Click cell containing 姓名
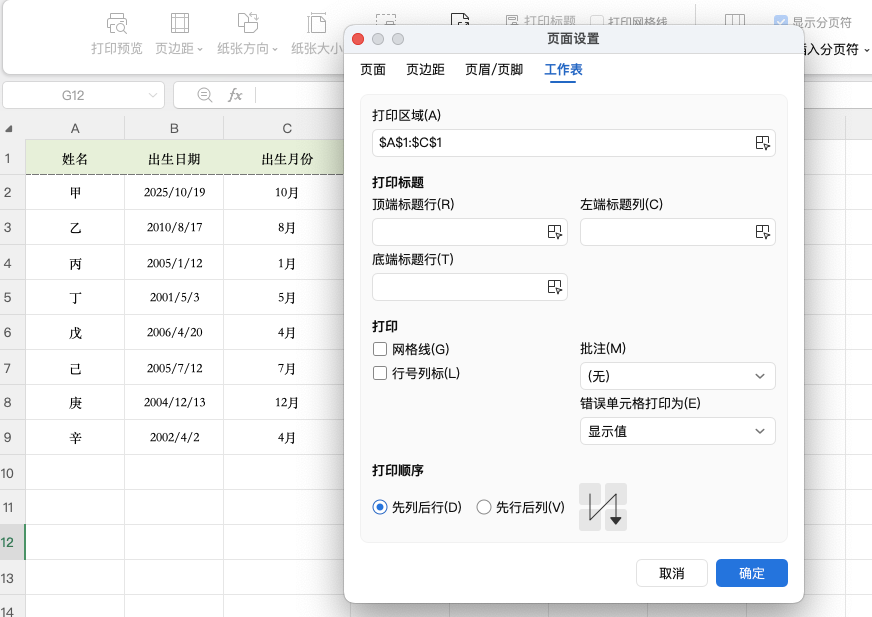The width and height of the screenshot is (872, 617). [75, 158]
